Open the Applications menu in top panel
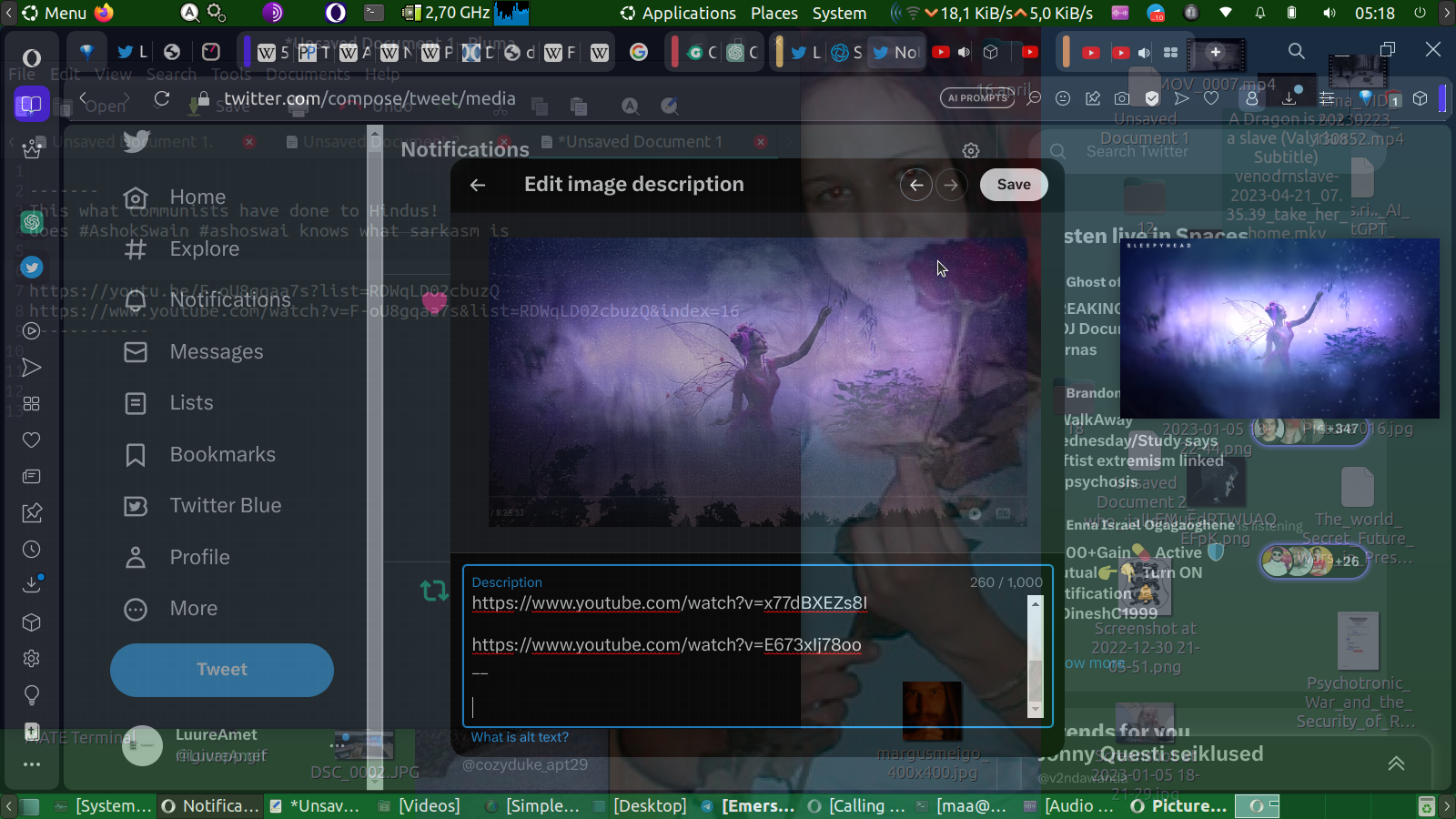 coord(678,13)
